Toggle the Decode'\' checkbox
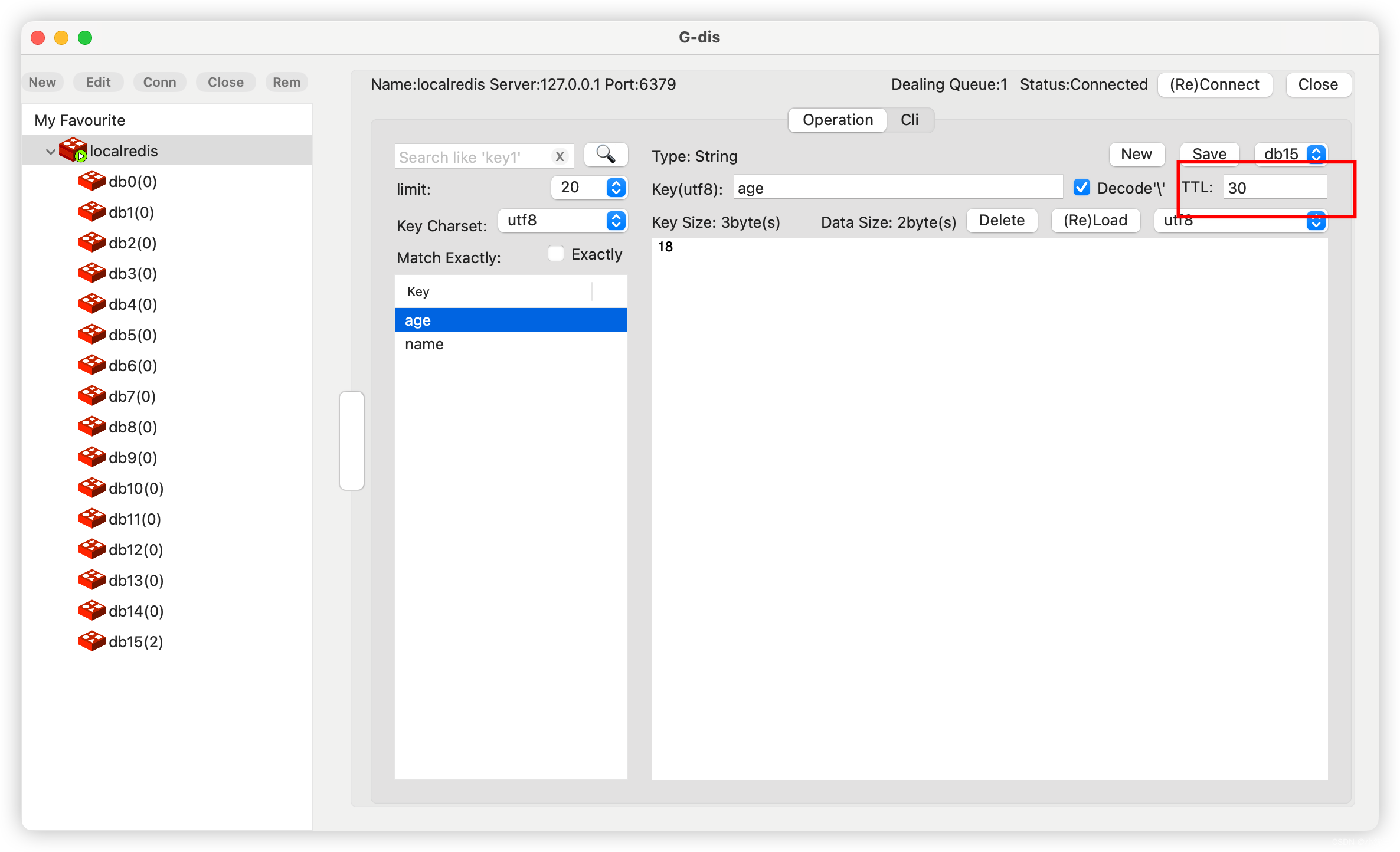Image resolution: width=1400 pixels, height=852 pixels. click(1081, 188)
